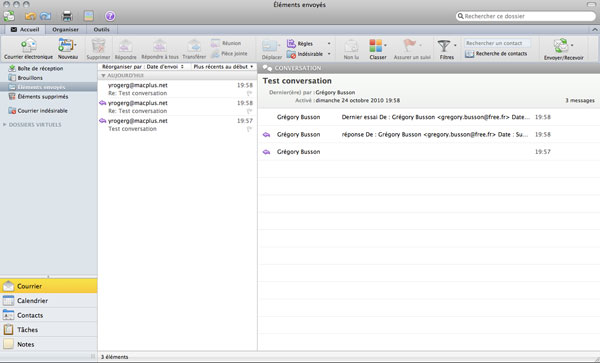Click the Filtres funnel icon

(x=444, y=46)
